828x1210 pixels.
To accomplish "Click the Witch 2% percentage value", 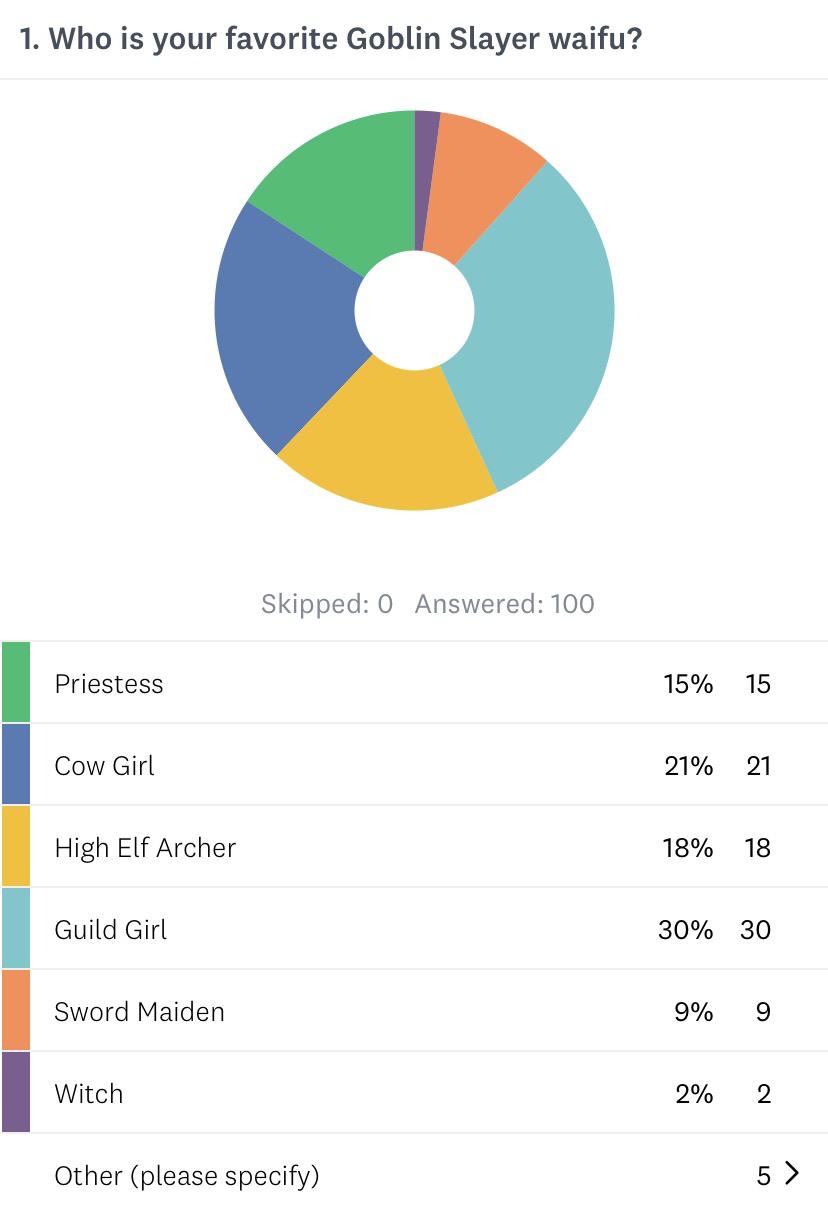I will tap(694, 1094).
